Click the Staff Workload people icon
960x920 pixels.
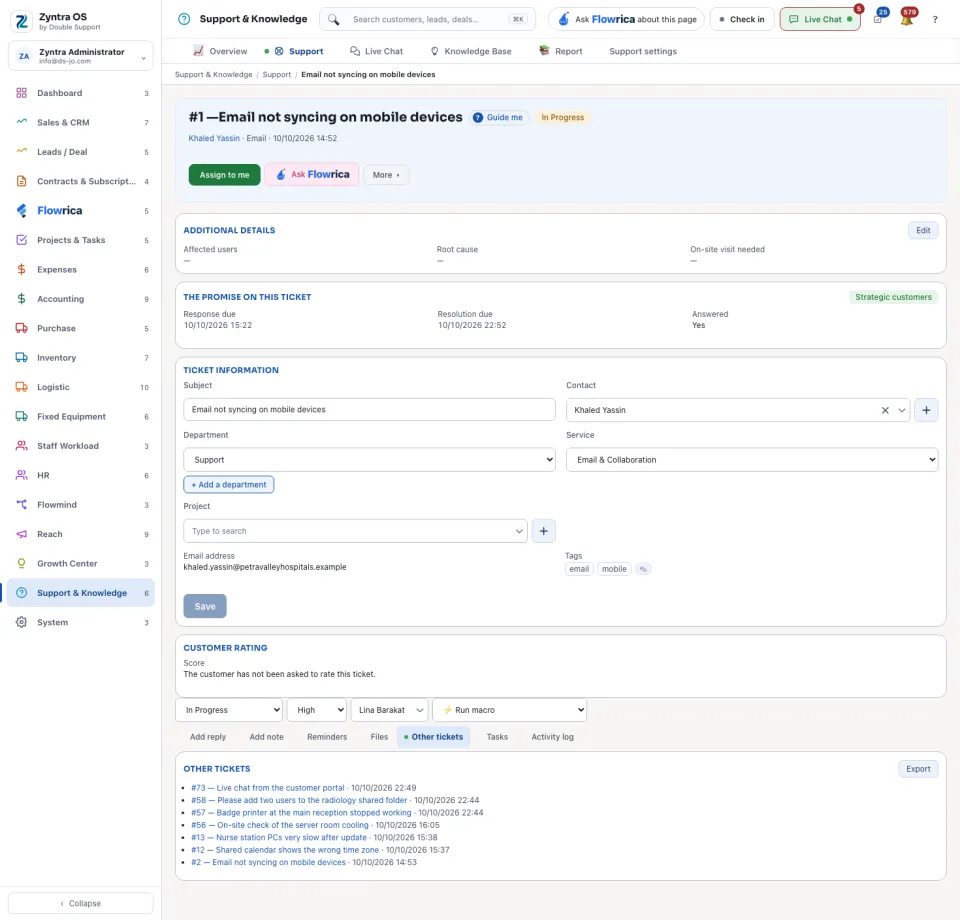coord(21,446)
